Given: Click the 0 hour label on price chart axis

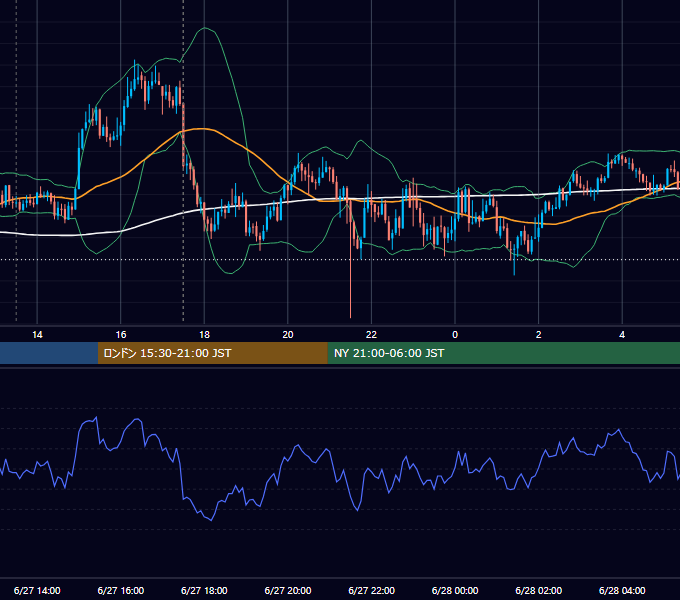Looking at the screenshot, I should point(455,335).
